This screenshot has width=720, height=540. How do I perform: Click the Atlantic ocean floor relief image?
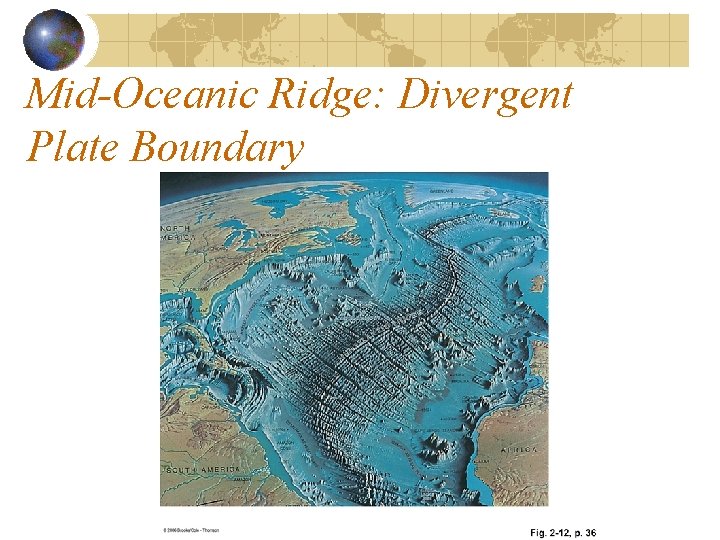[354, 339]
